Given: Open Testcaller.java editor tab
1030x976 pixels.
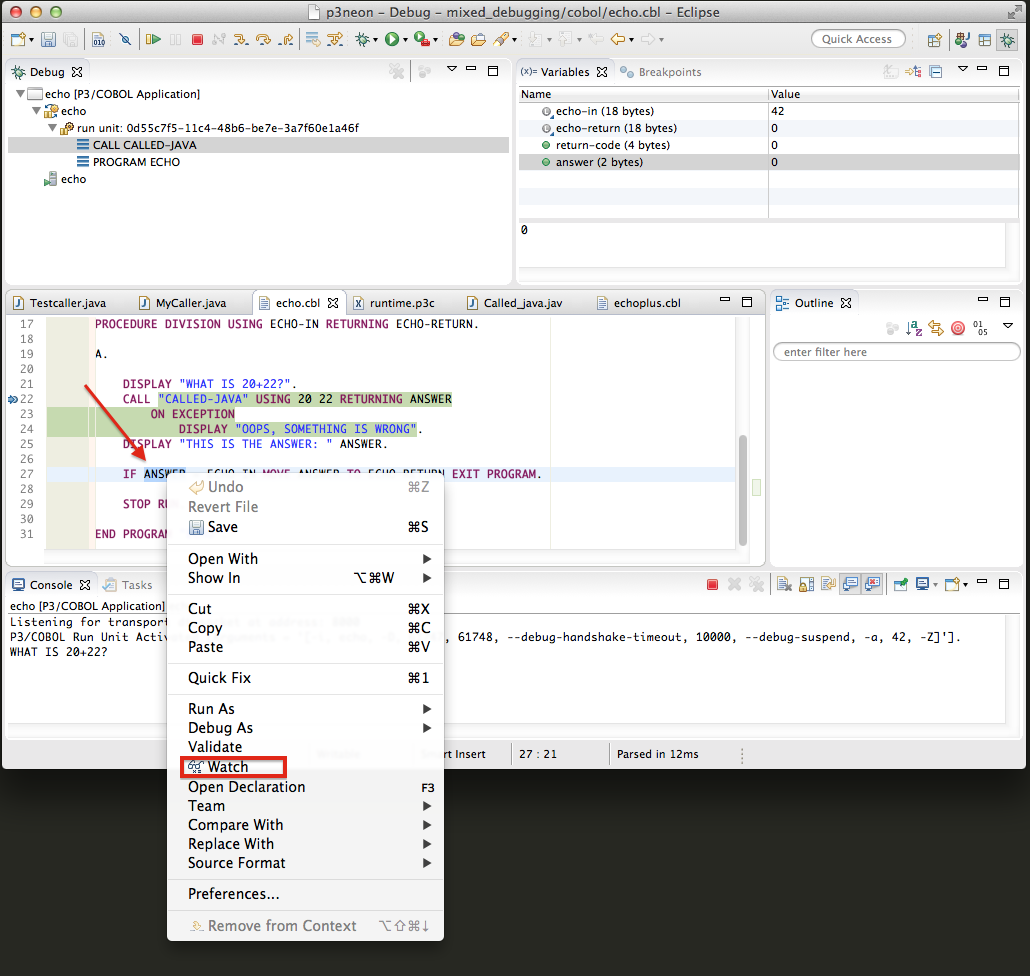Looking at the screenshot, I should point(60,303).
